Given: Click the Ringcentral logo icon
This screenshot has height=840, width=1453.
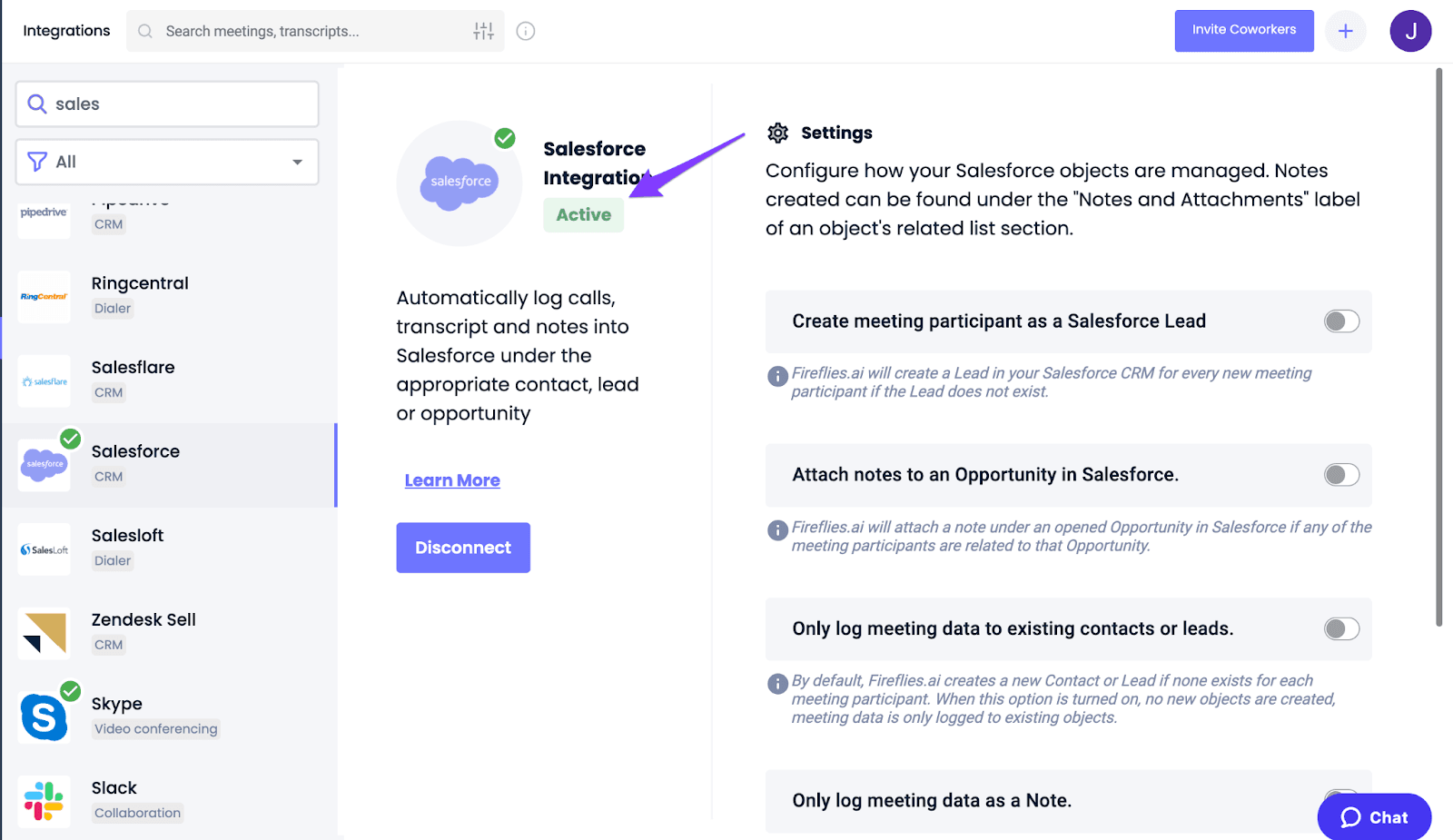Looking at the screenshot, I should click(x=44, y=297).
